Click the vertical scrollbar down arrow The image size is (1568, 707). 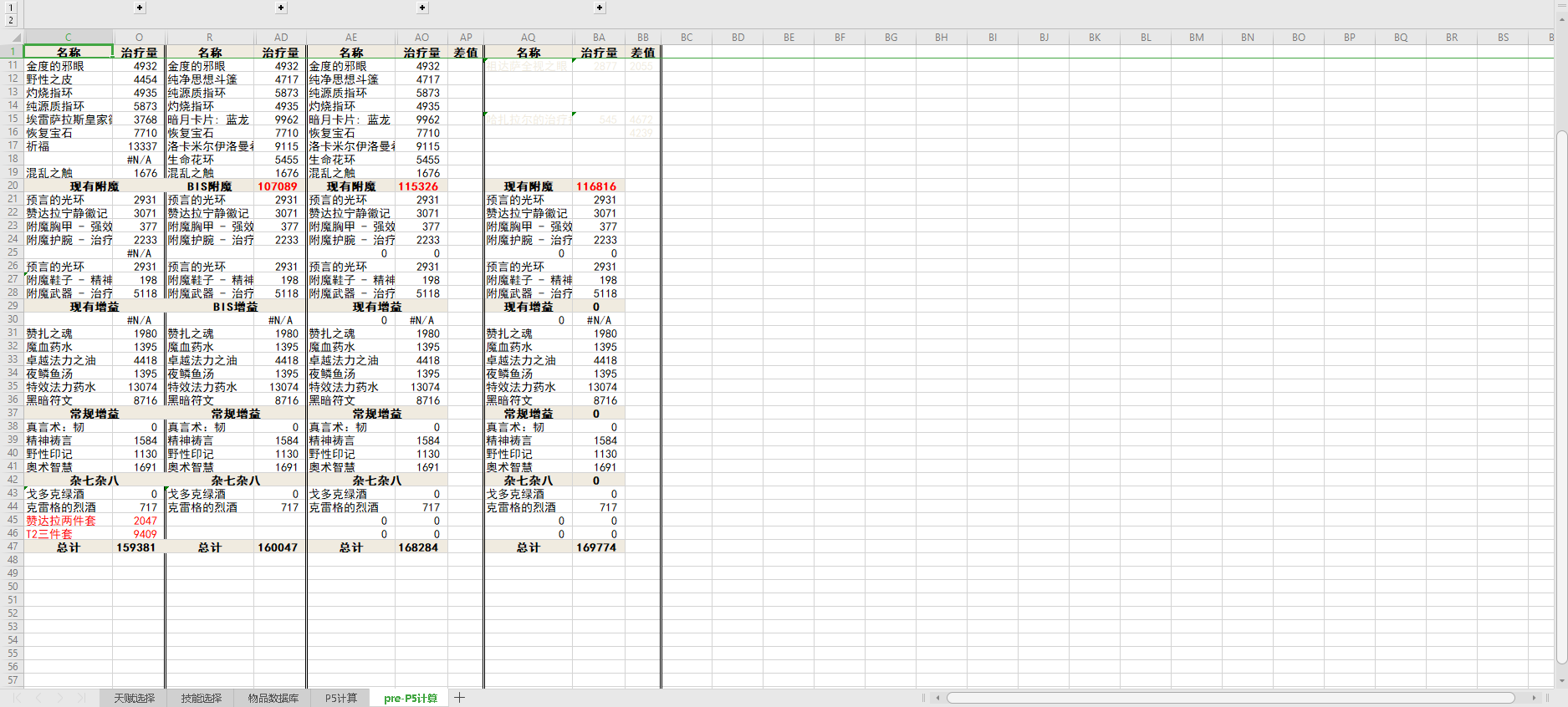(1561, 680)
